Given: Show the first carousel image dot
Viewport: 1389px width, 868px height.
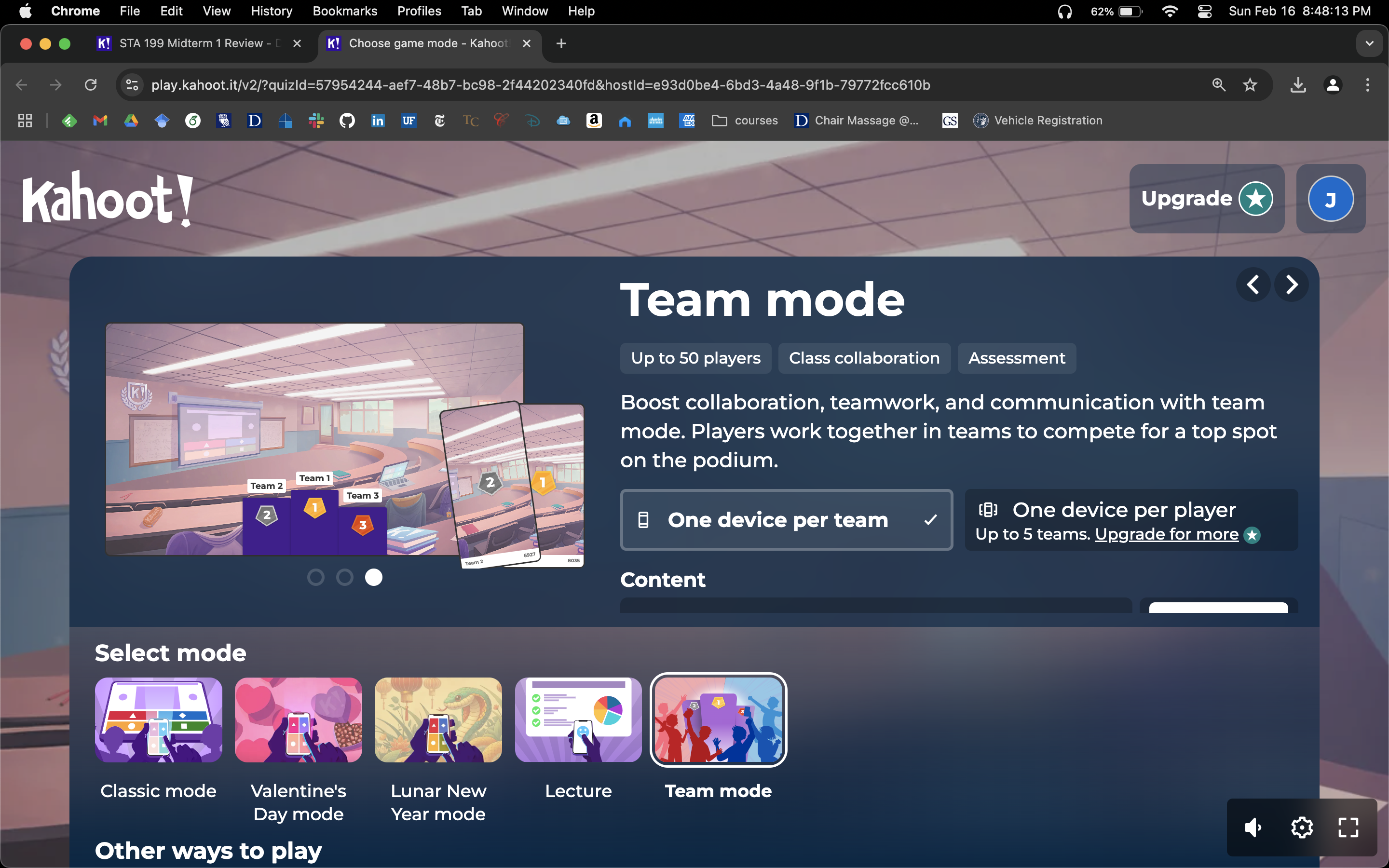Looking at the screenshot, I should point(316,577).
